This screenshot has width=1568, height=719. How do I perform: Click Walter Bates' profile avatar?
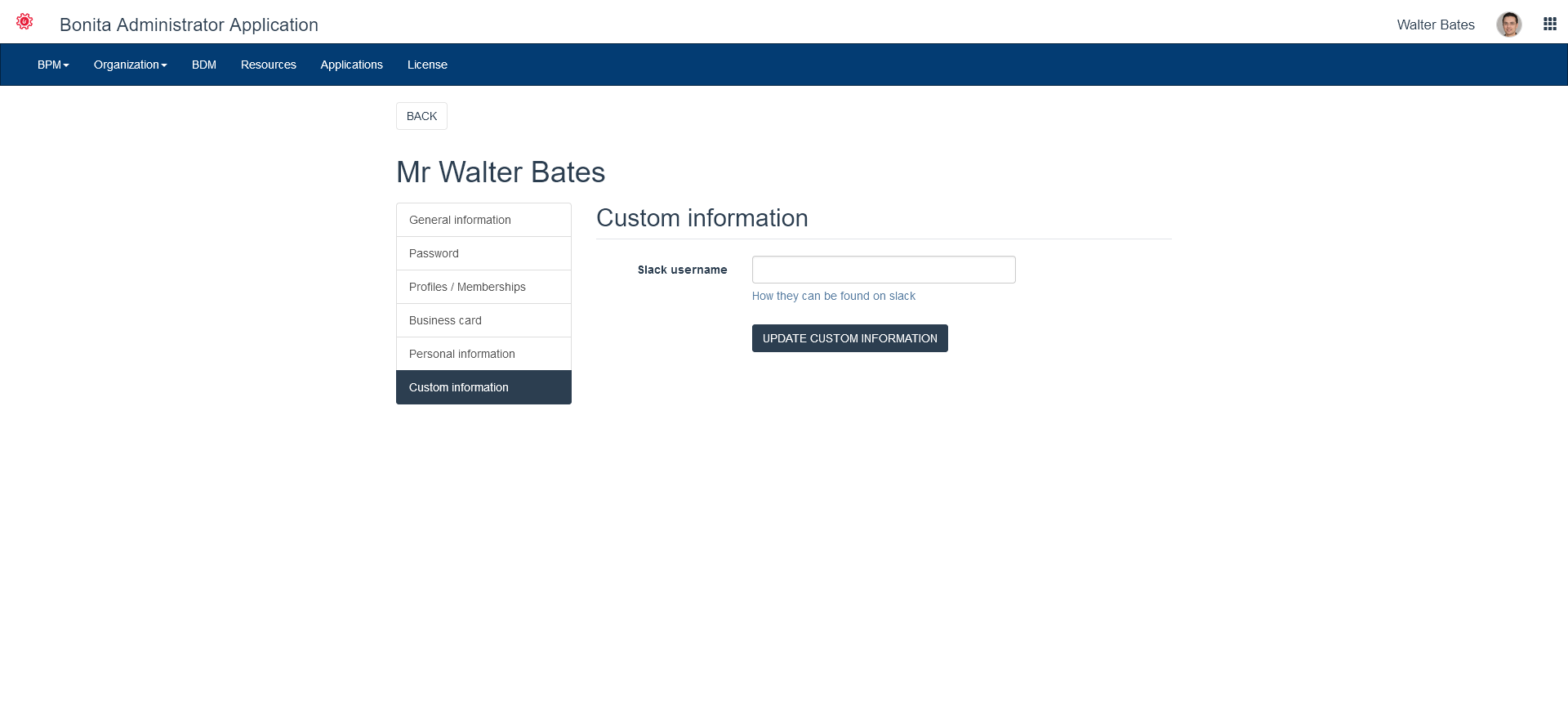(1508, 25)
